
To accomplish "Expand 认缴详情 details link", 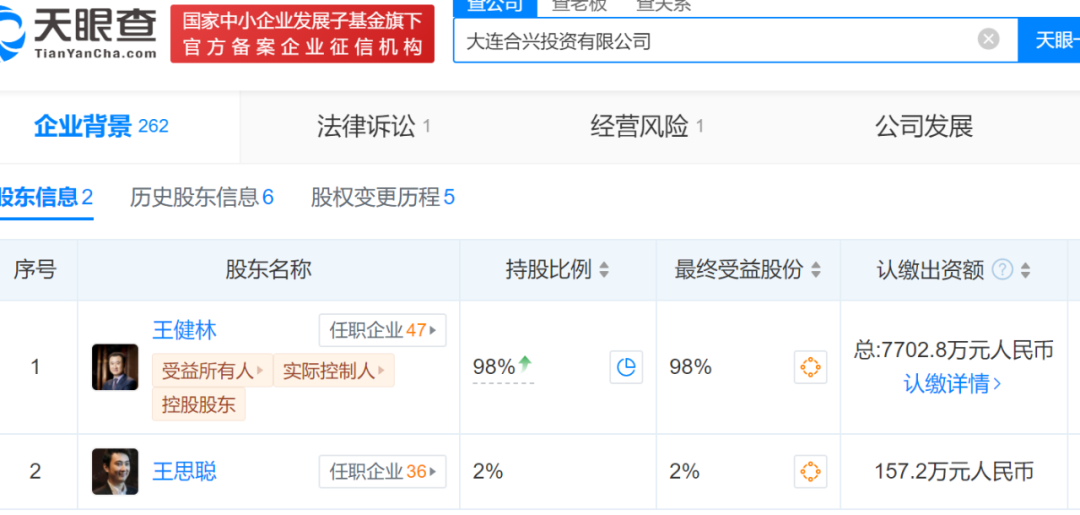I will tap(953, 383).
